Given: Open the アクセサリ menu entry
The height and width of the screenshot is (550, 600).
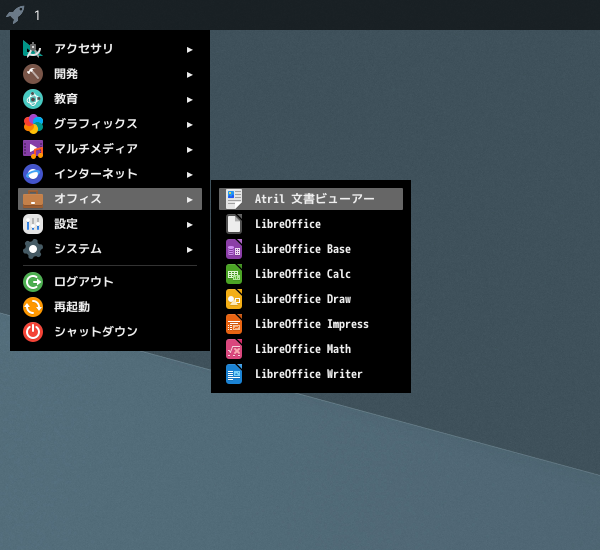Looking at the screenshot, I should click(110, 49).
